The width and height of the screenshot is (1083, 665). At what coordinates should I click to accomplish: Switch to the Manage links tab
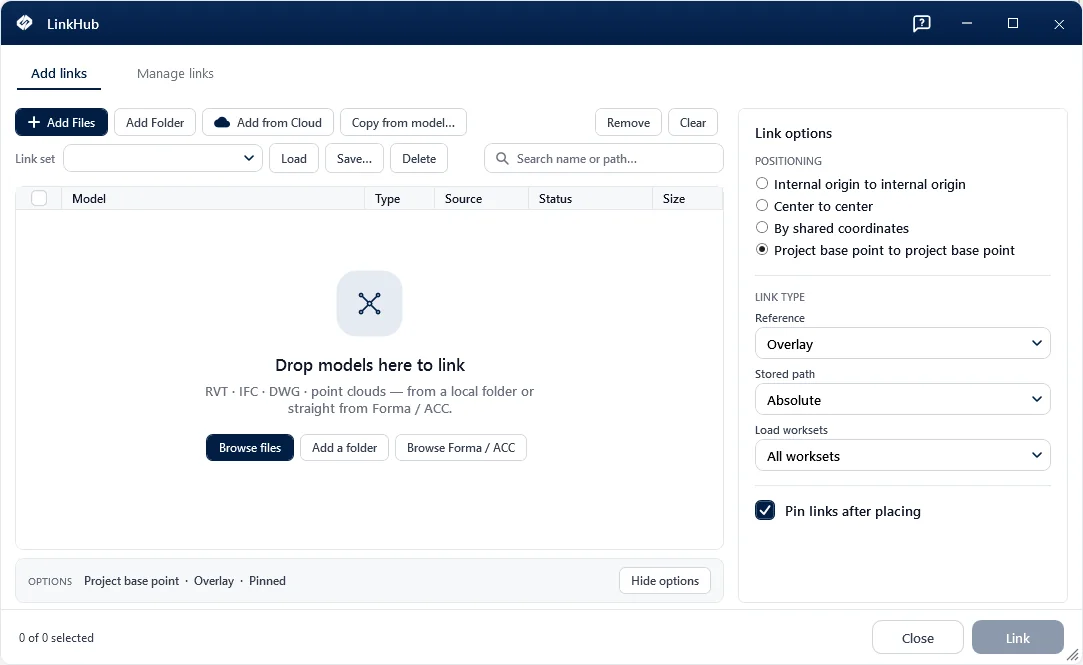pyautogui.click(x=175, y=73)
